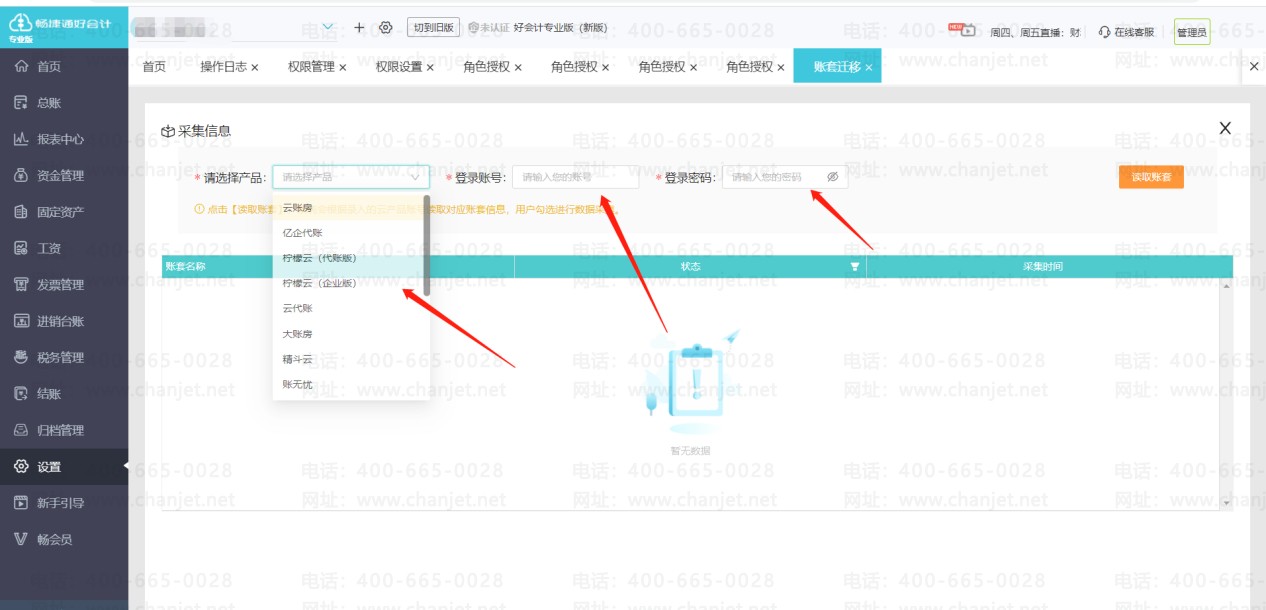The width and height of the screenshot is (1266, 610).
Task: Click the 总账 ledger sidebar icon
Action: coord(20,103)
